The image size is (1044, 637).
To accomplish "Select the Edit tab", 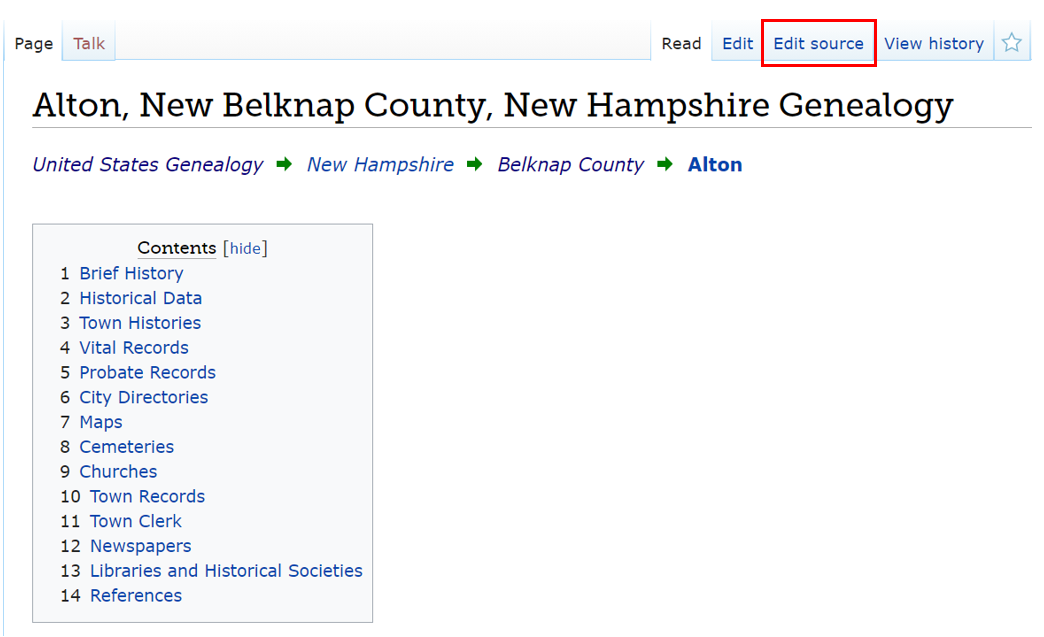I will (737, 44).
